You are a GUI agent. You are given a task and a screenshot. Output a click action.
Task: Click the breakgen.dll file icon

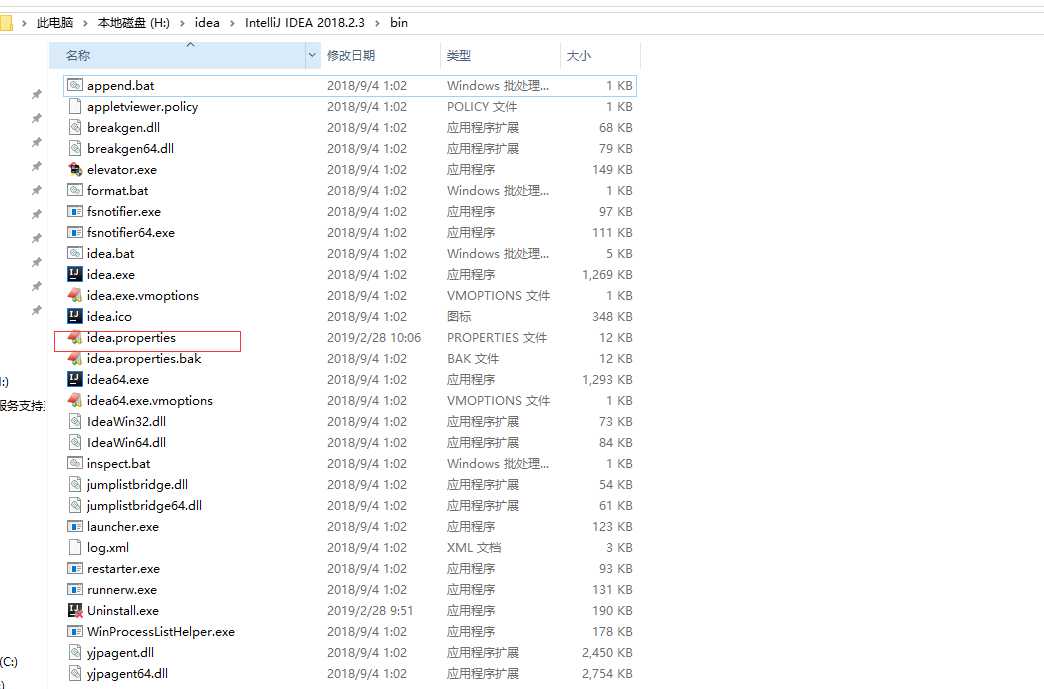pyautogui.click(x=75, y=127)
